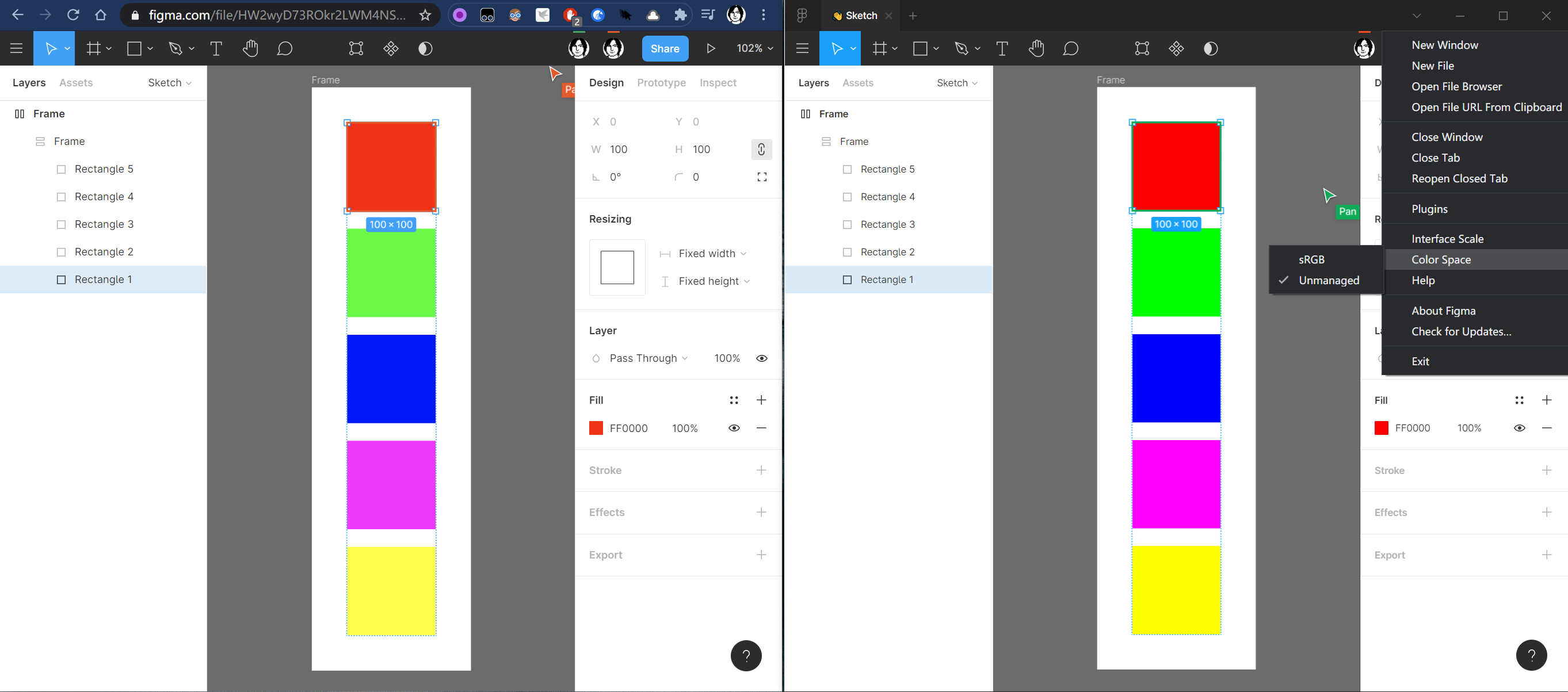Open Fixed width resizing dropdown
This screenshot has width=1568, height=692.
point(712,253)
